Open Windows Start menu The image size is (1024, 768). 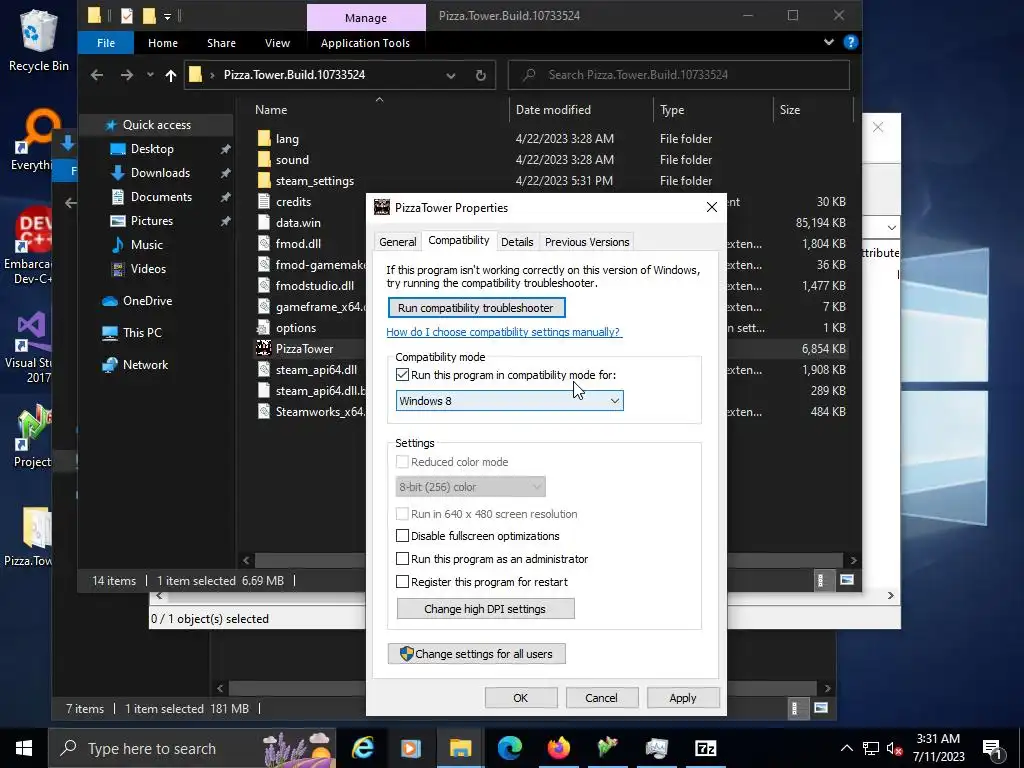click(x=24, y=748)
